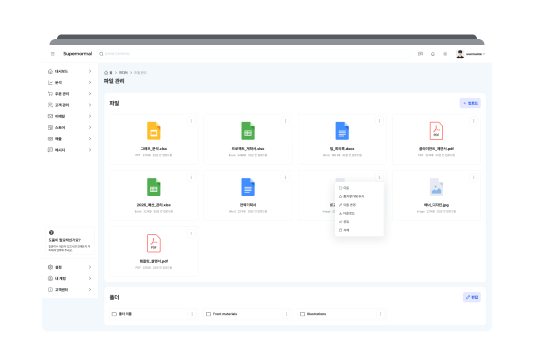Toggle the hamburger menu beside Supernormal logo
534x360 pixels.
coord(52,54)
